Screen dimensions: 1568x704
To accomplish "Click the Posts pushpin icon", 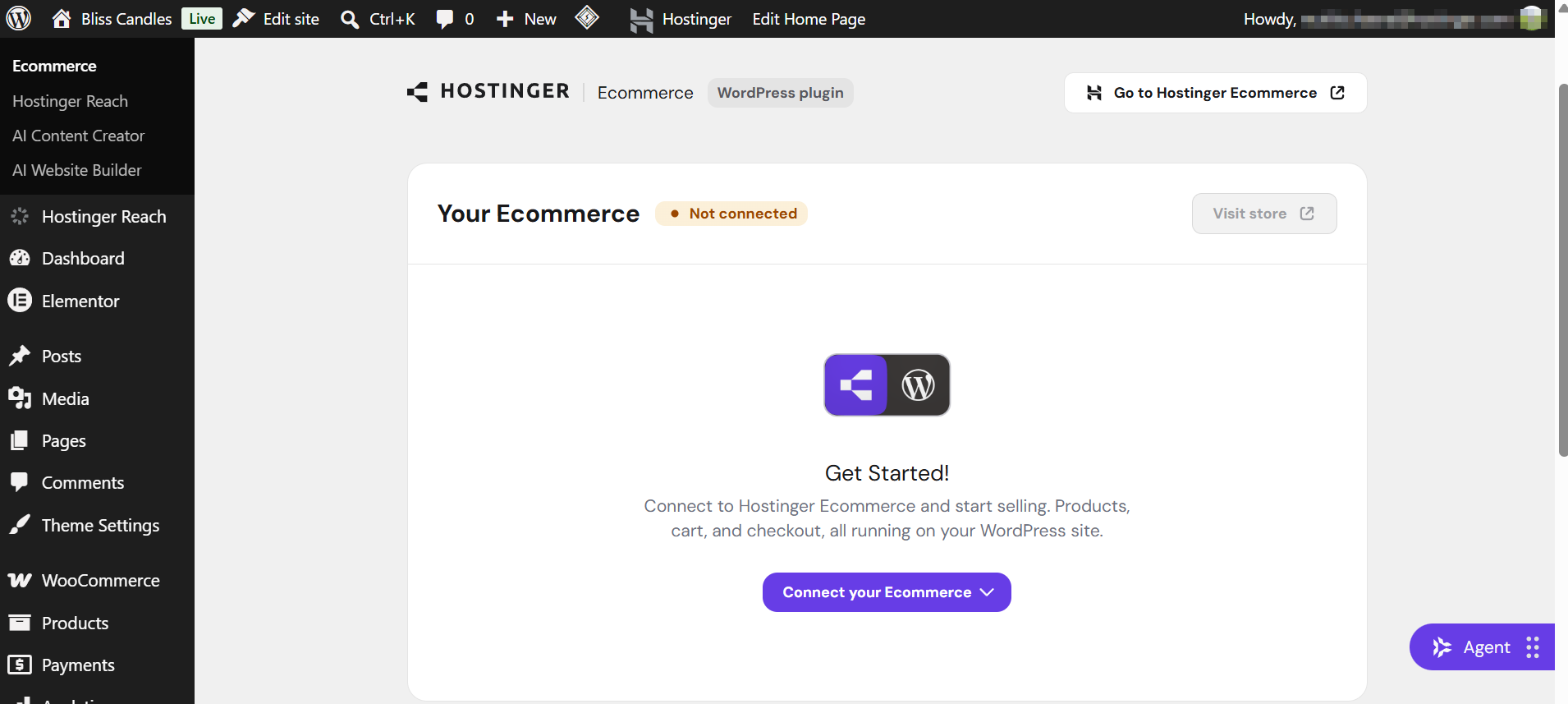I will (20, 356).
